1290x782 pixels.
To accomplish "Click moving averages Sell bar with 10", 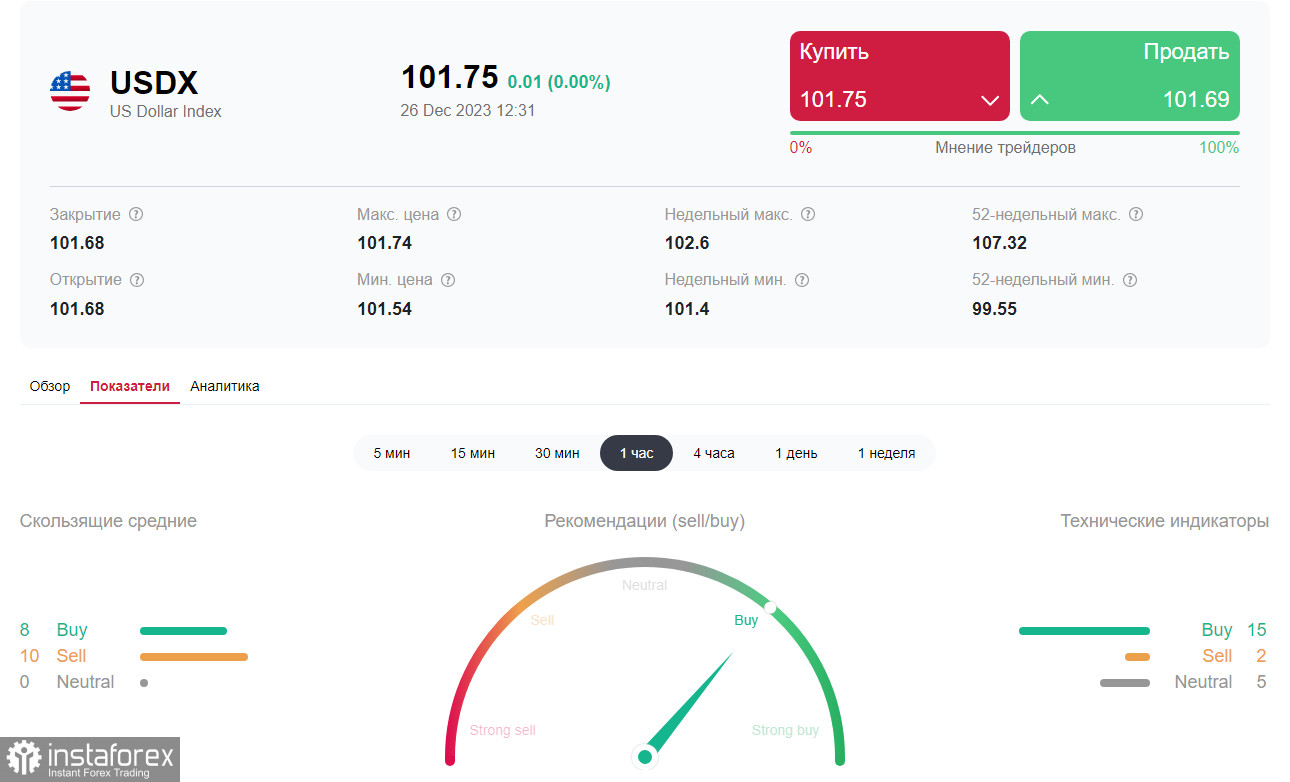I will 194,657.
